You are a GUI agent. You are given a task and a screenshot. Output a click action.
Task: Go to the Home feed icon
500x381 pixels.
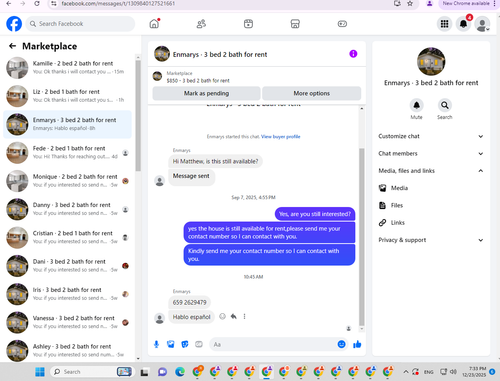point(154,24)
